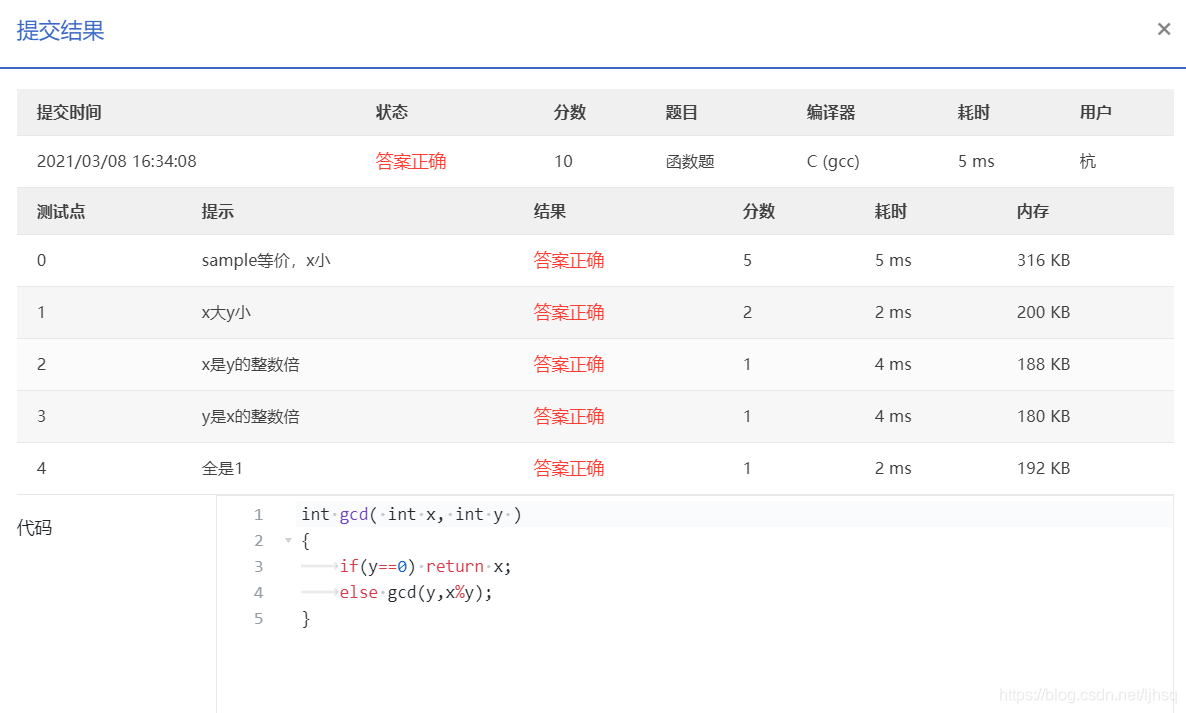The image size is (1186, 713).
Task: Click line number 3 in the code viewer
Action: click(258, 566)
